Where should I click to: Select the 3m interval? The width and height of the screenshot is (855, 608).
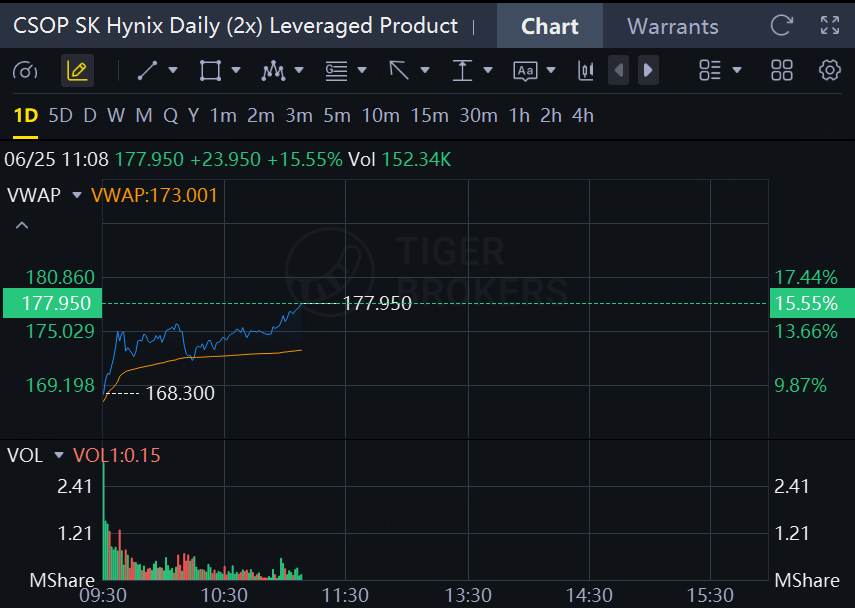pos(299,116)
